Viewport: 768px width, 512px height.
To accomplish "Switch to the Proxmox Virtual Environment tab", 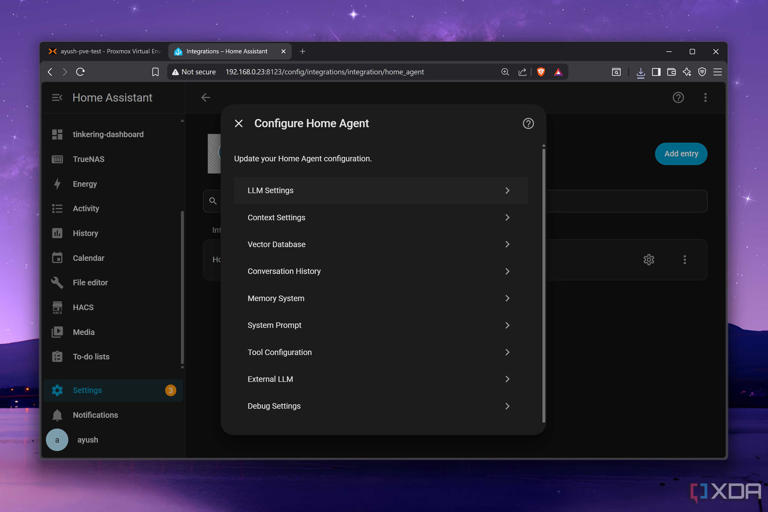I will click(x=105, y=51).
